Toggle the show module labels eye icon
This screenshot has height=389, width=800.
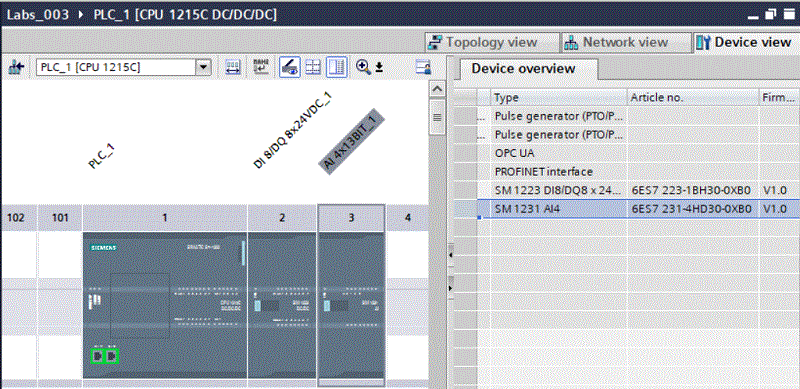pos(290,67)
